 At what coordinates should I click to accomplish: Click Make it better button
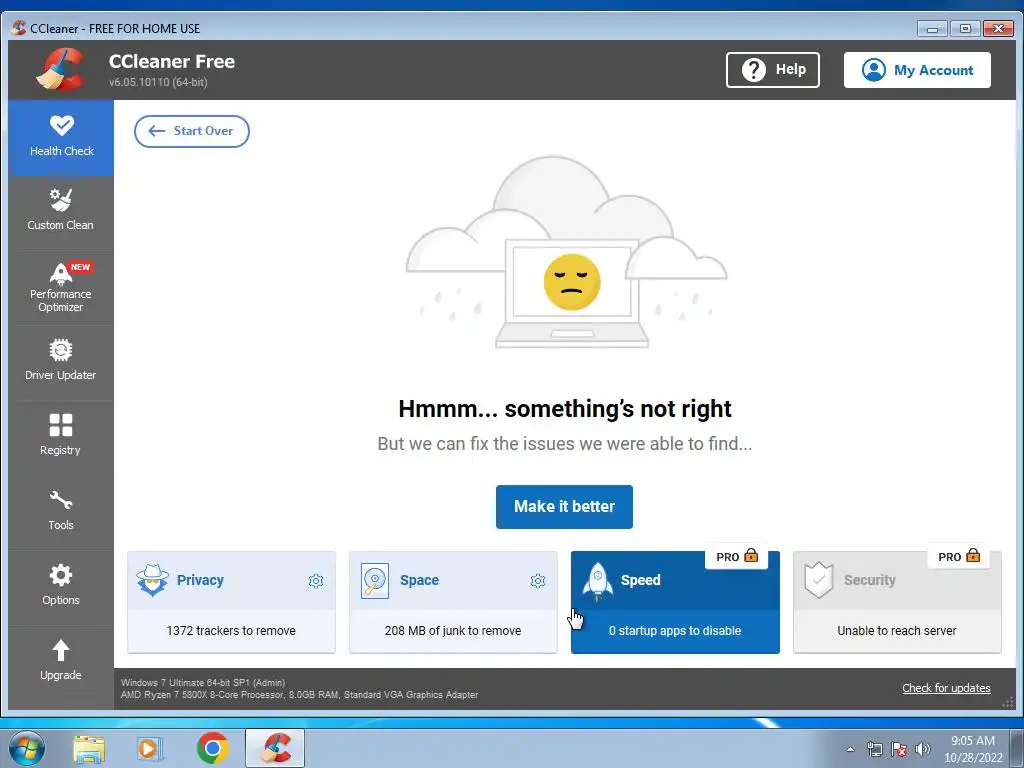(564, 507)
